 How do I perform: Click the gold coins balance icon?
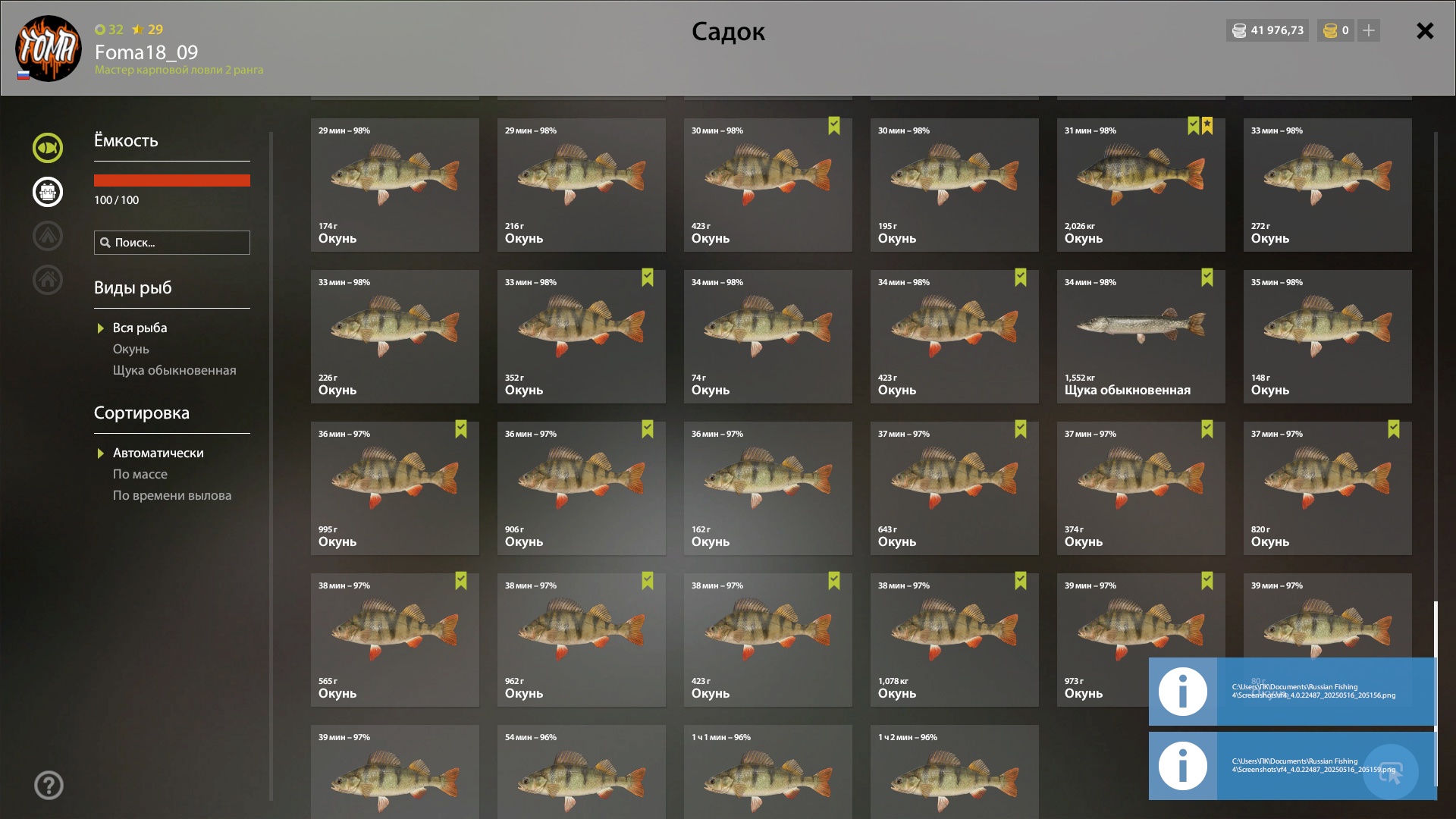(1330, 30)
